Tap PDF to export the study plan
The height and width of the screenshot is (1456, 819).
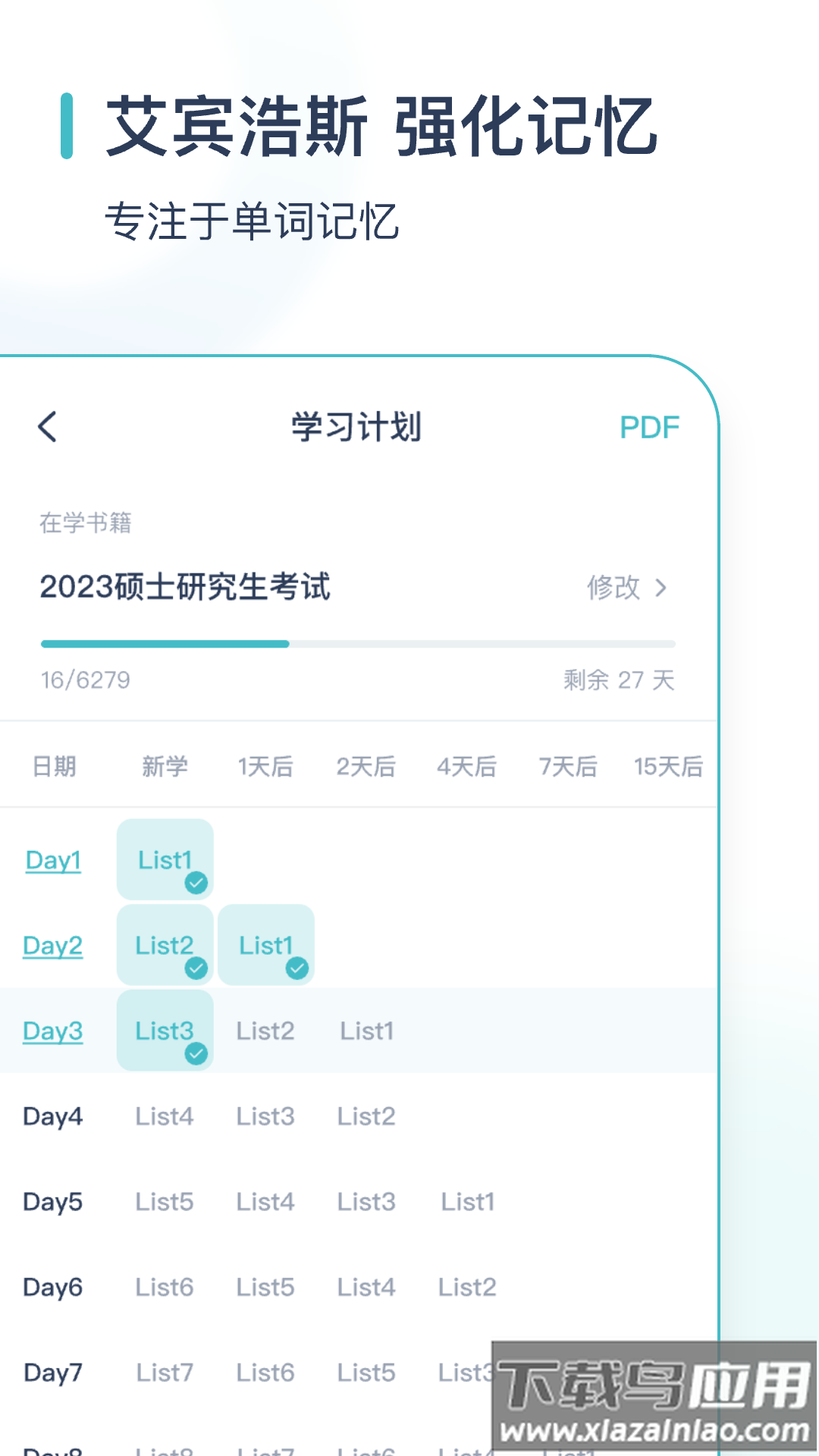point(648,427)
